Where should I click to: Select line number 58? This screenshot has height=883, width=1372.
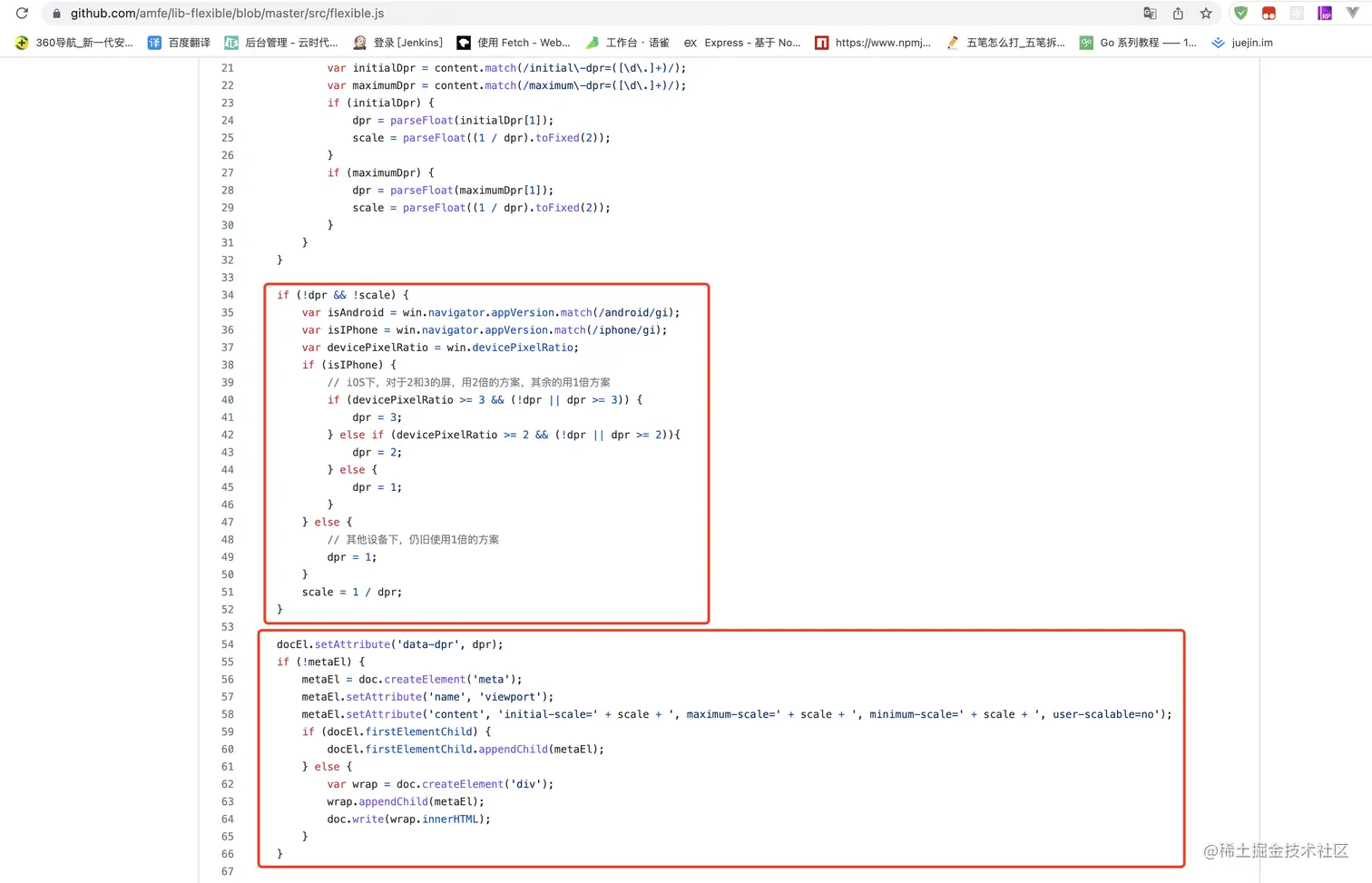(x=228, y=714)
